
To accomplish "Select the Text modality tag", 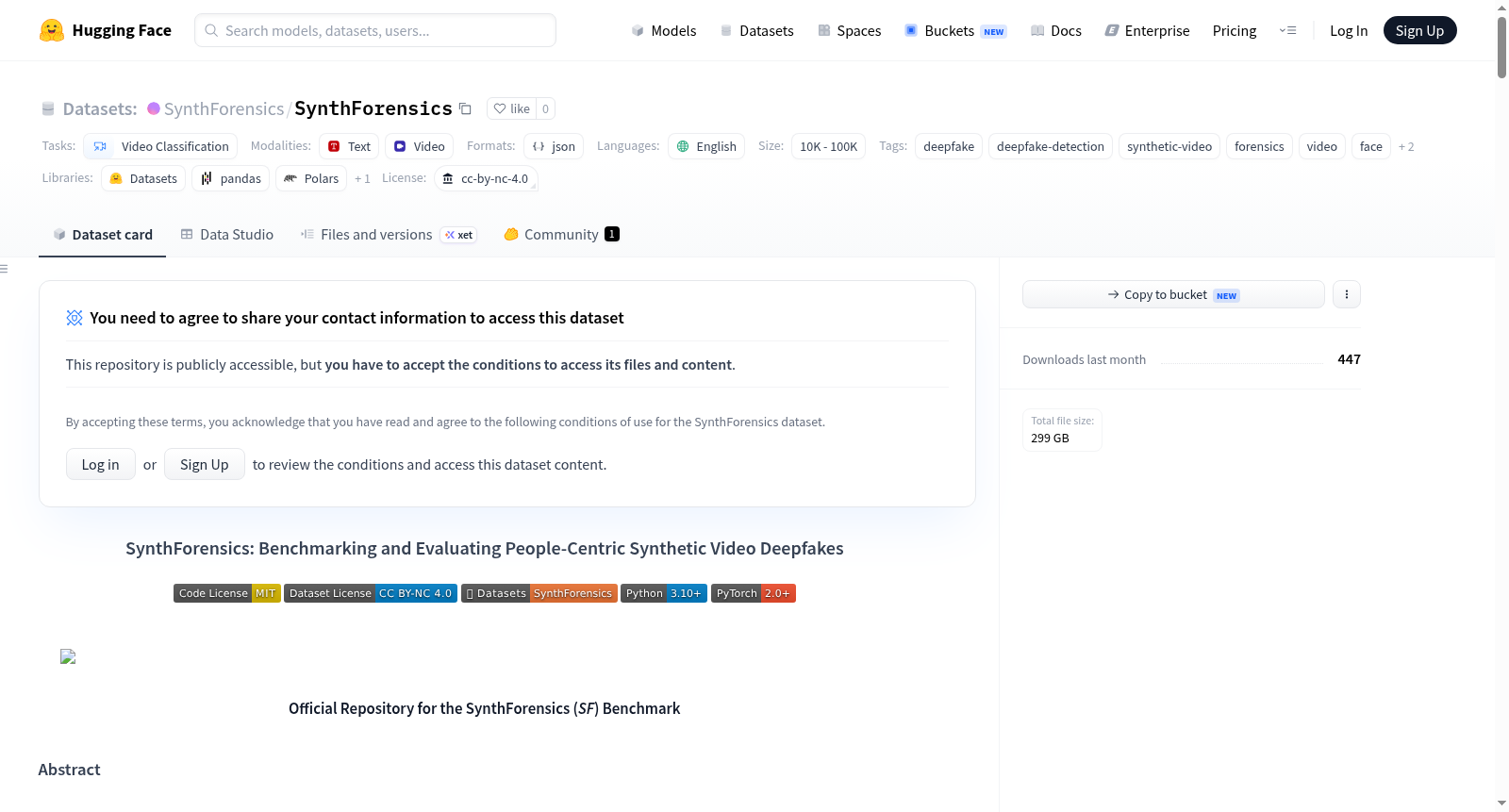I will coord(349,146).
